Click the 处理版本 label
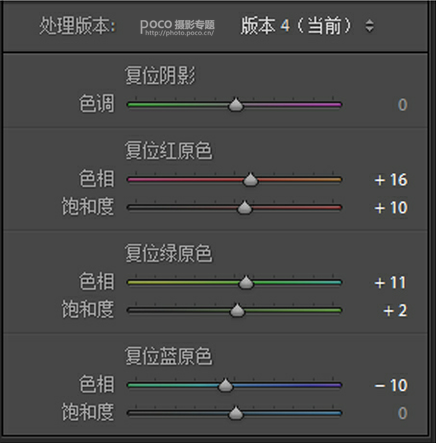This screenshot has width=436, height=443. 77,26
